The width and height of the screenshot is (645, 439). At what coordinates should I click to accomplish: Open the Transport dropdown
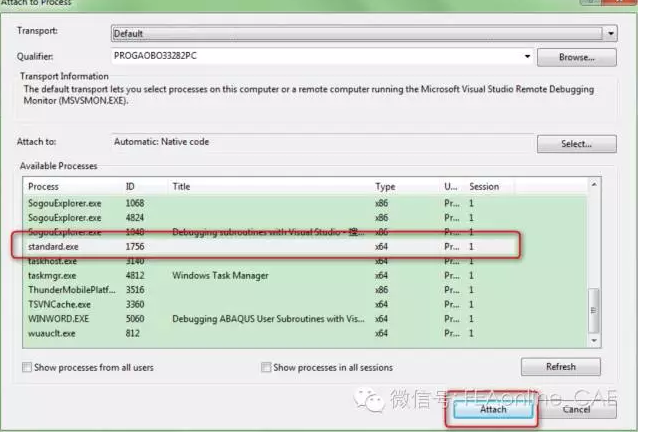pyautogui.click(x=364, y=33)
